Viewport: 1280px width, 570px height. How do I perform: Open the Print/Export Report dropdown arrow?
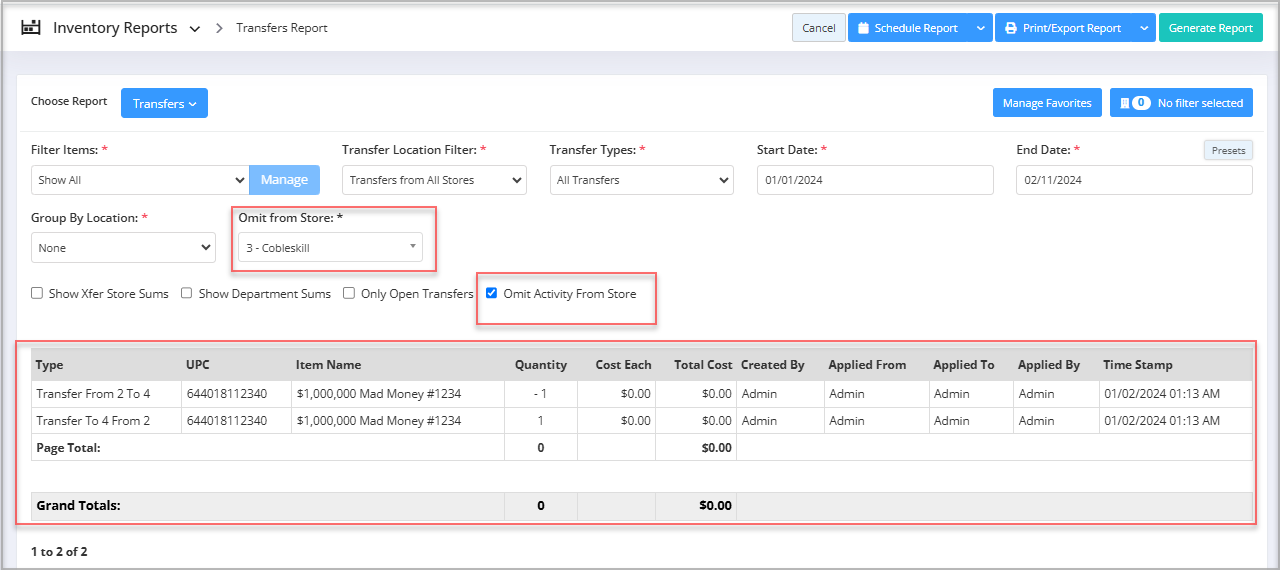click(1144, 28)
